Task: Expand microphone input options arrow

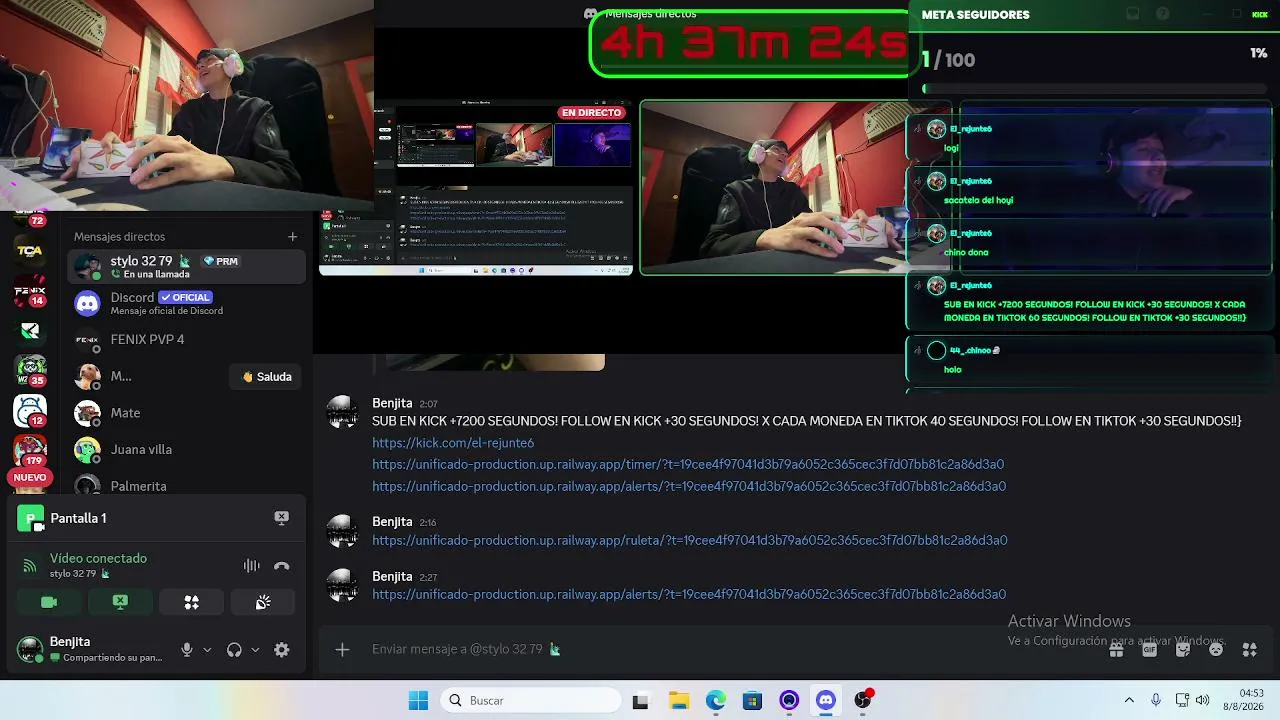Action: click(207, 650)
